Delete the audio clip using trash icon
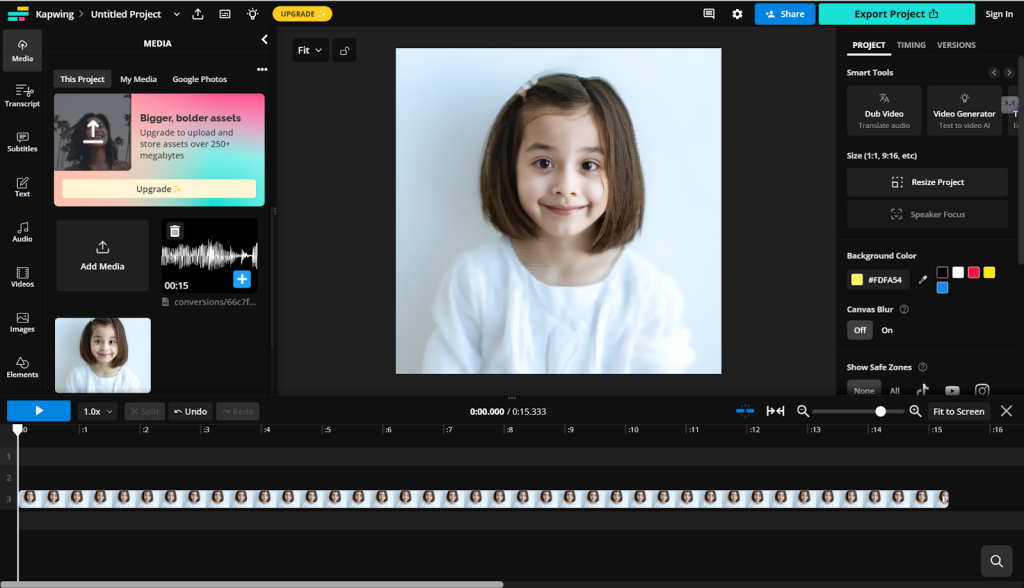1024x588 pixels. (174, 231)
